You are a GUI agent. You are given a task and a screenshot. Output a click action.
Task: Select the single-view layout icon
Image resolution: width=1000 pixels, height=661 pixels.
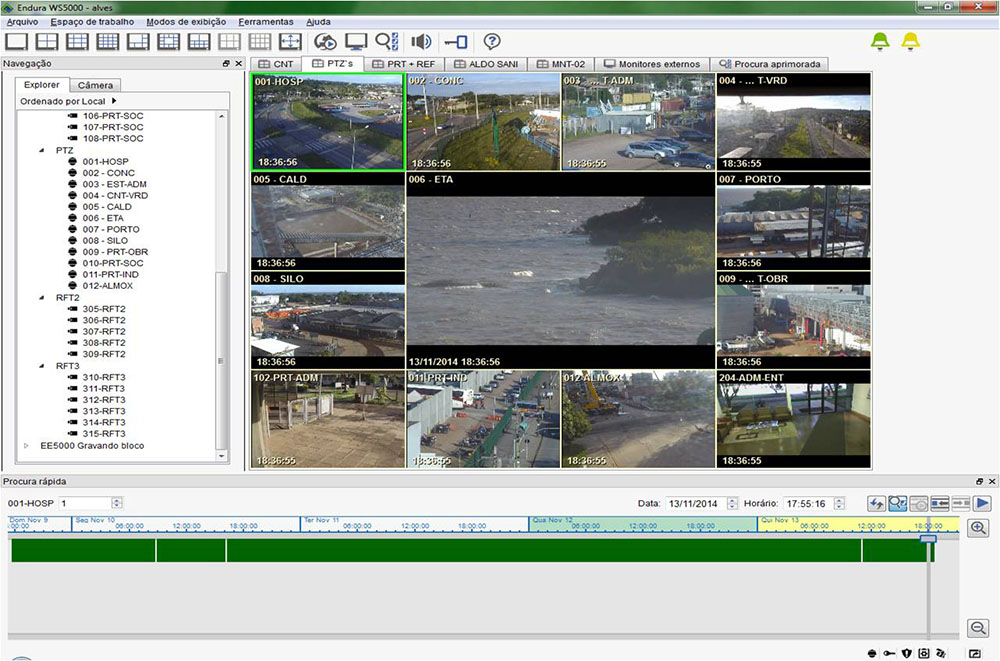(x=17, y=42)
